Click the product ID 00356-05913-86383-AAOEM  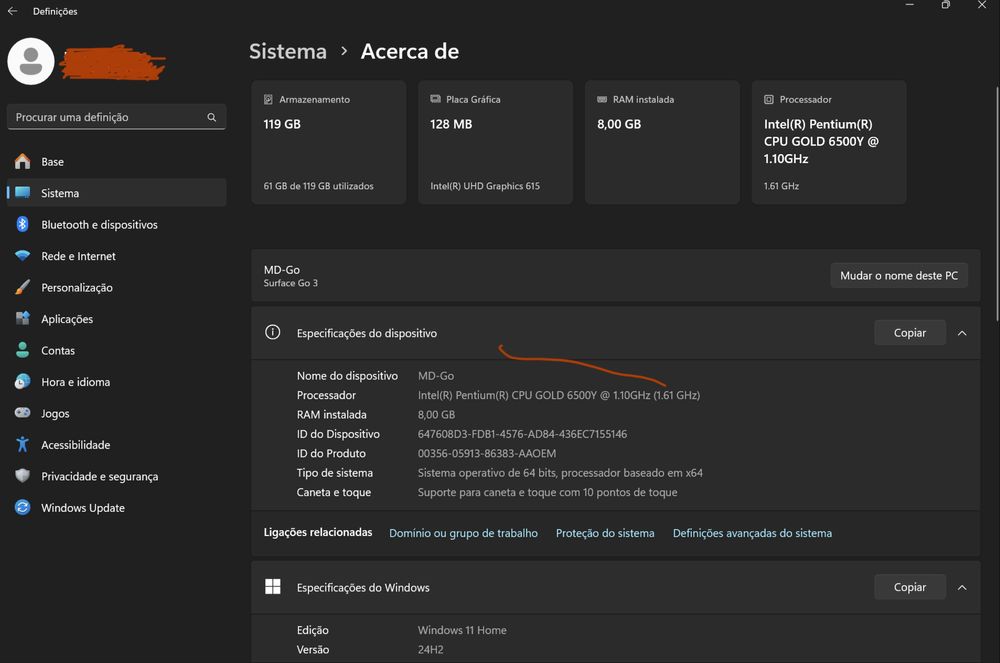487,453
